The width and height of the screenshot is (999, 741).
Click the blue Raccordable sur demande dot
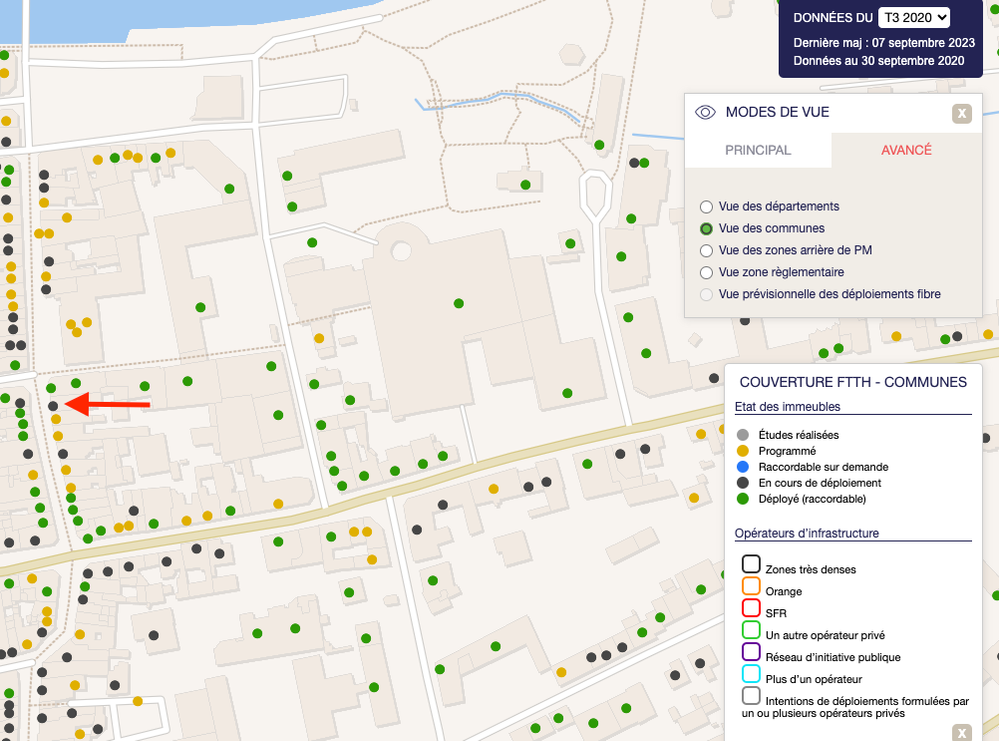742,467
